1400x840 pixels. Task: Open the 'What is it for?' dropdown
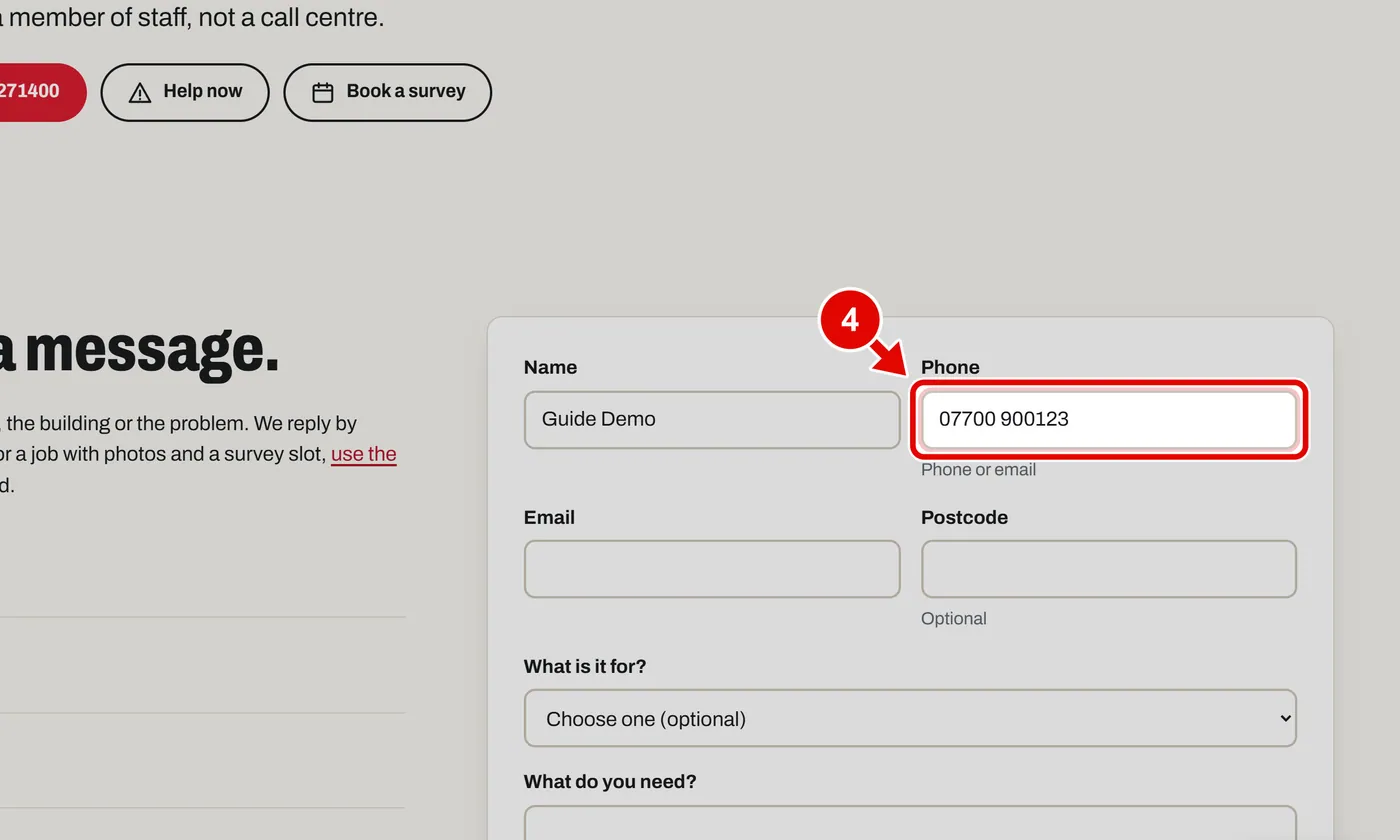[x=910, y=718]
